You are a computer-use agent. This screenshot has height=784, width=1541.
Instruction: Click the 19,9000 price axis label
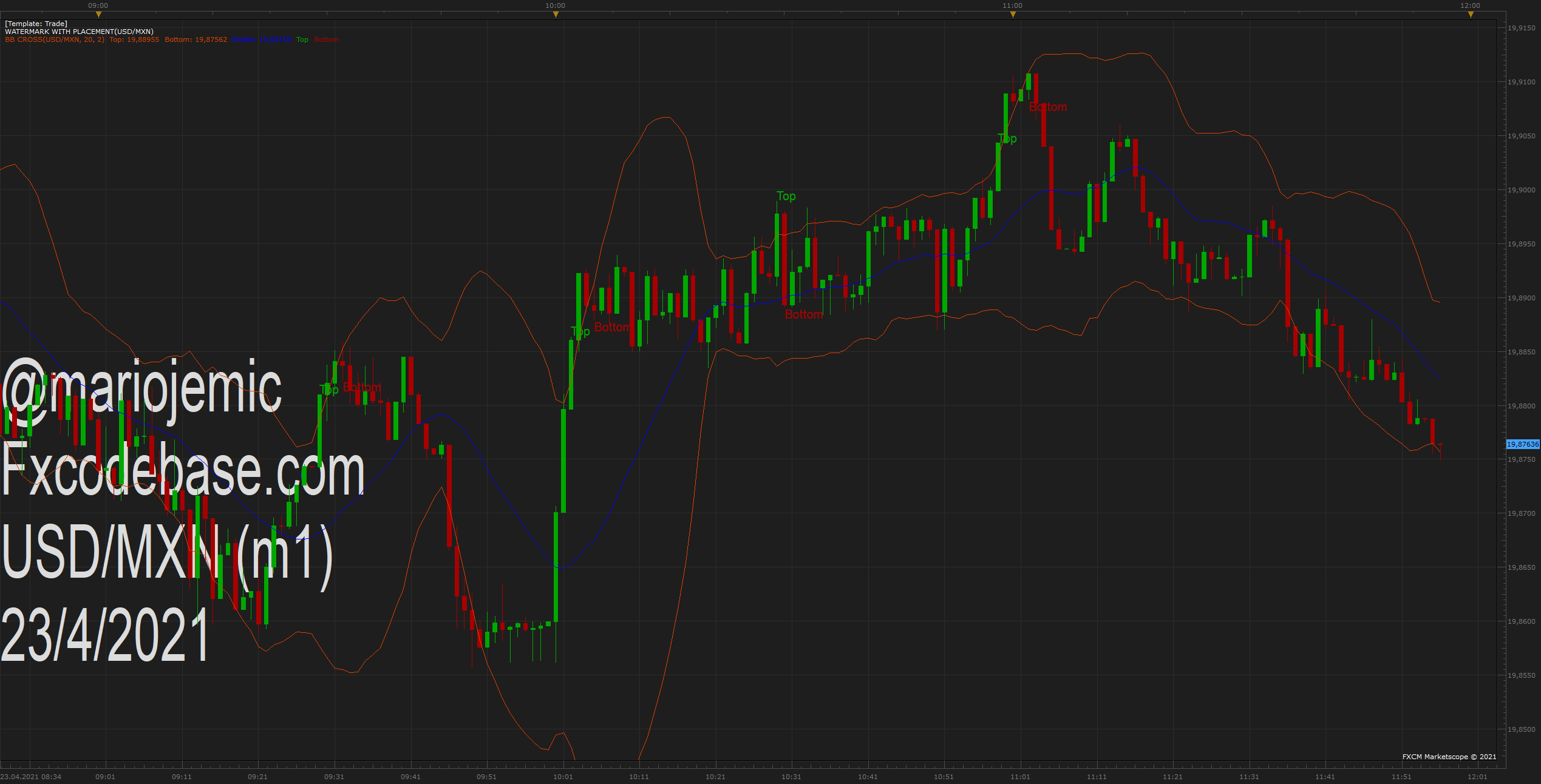click(1521, 190)
